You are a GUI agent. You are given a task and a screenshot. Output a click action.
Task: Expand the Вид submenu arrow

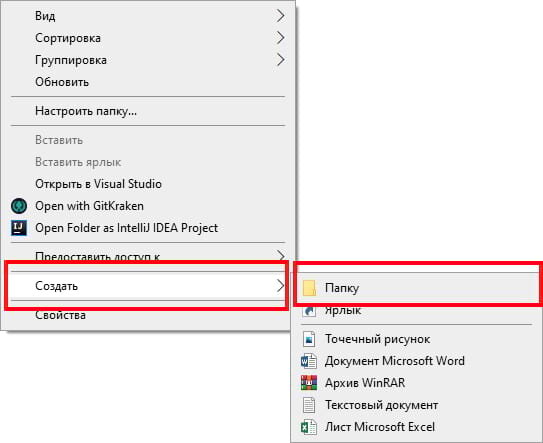281,16
